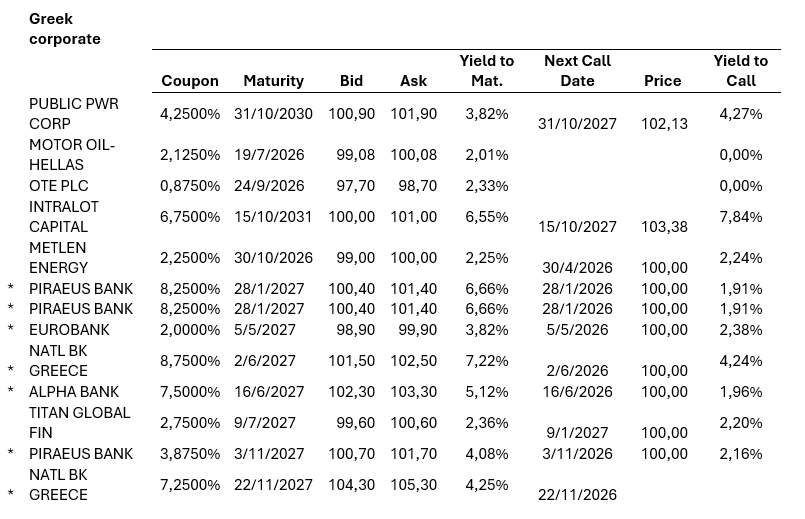
Task: Select the "Maturity" column header
Action: 273,81
